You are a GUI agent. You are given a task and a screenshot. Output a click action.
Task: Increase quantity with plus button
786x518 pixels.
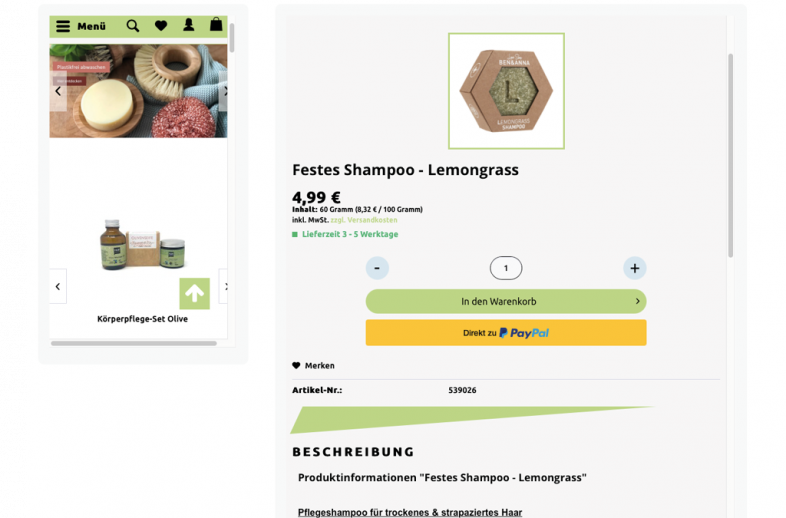pyautogui.click(x=635, y=268)
